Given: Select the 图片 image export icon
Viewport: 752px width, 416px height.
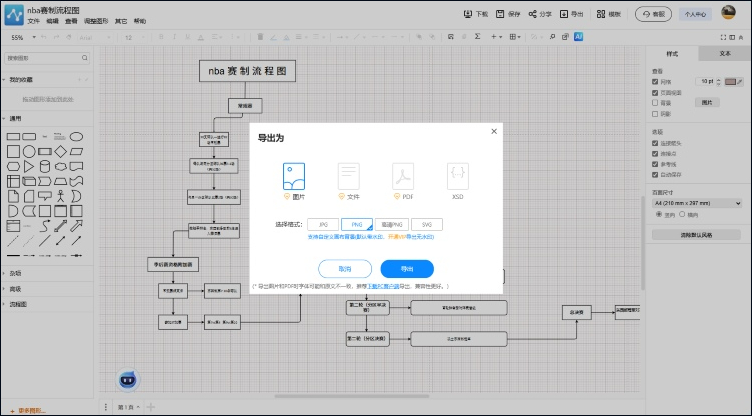Looking at the screenshot, I should (293, 176).
